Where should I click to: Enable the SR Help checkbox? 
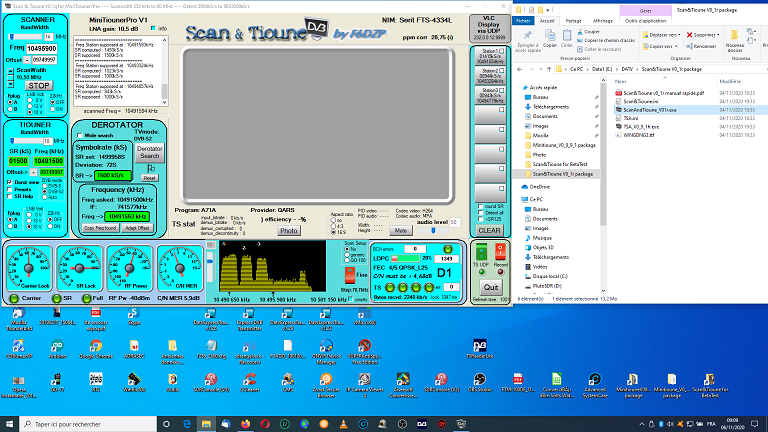pos(9,196)
